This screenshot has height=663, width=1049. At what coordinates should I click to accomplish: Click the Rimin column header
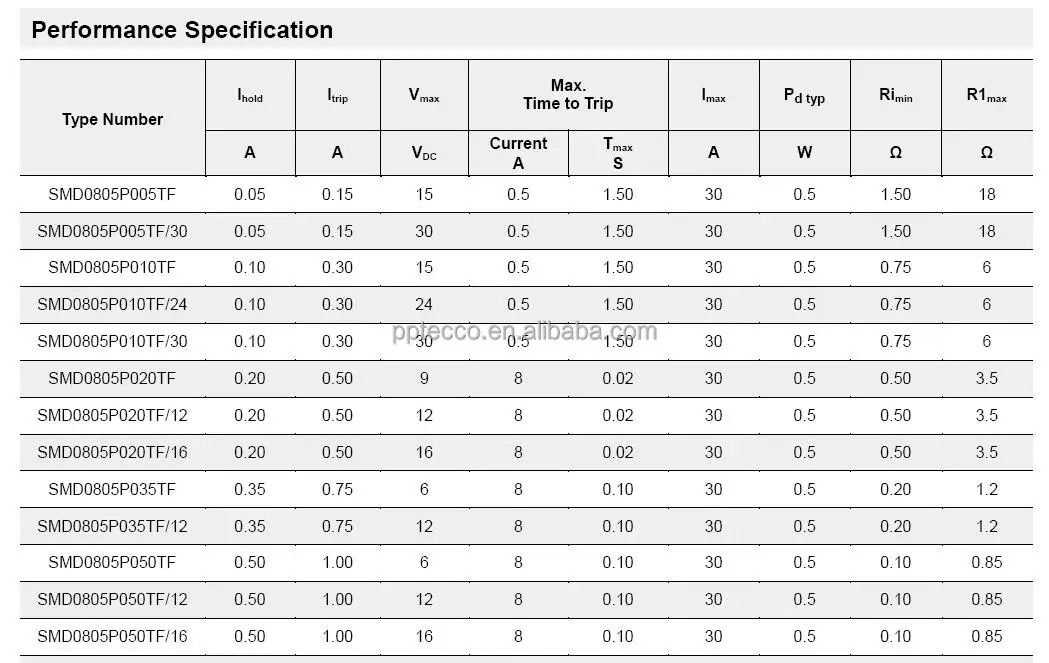pyautogui.click(x=895, y=96)
